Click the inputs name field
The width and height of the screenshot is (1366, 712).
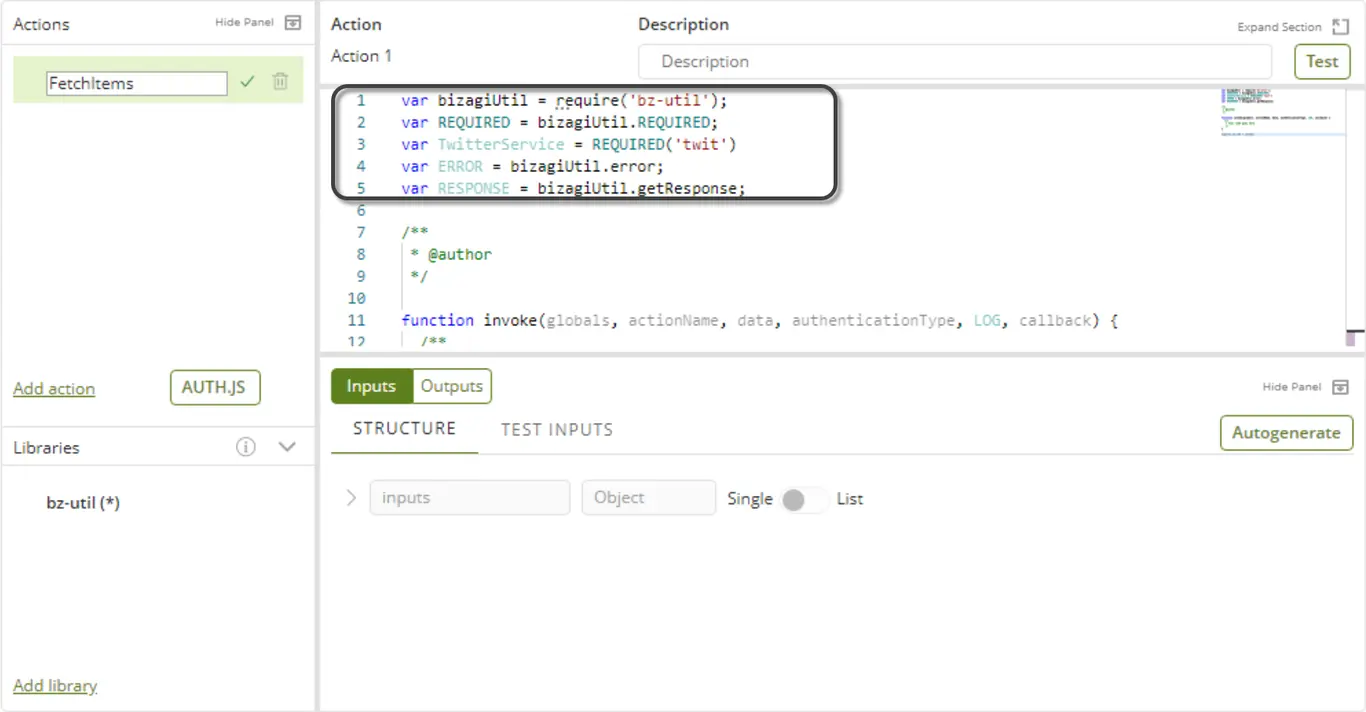tap(470, 498)
